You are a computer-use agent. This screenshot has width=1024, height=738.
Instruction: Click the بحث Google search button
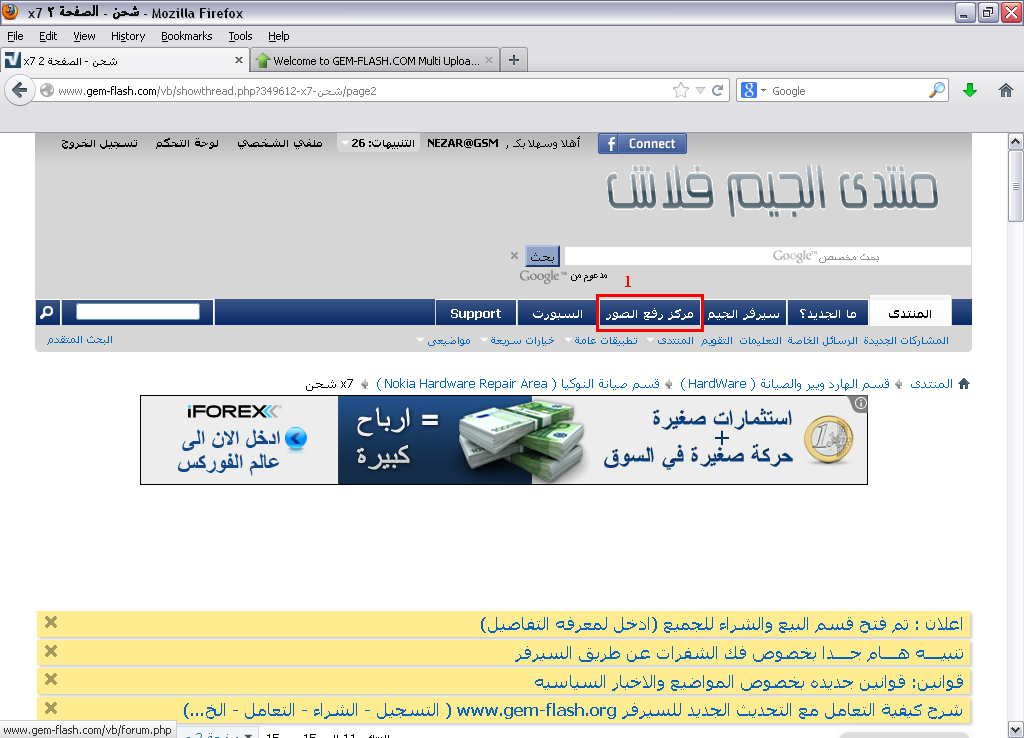click(543, 256)
